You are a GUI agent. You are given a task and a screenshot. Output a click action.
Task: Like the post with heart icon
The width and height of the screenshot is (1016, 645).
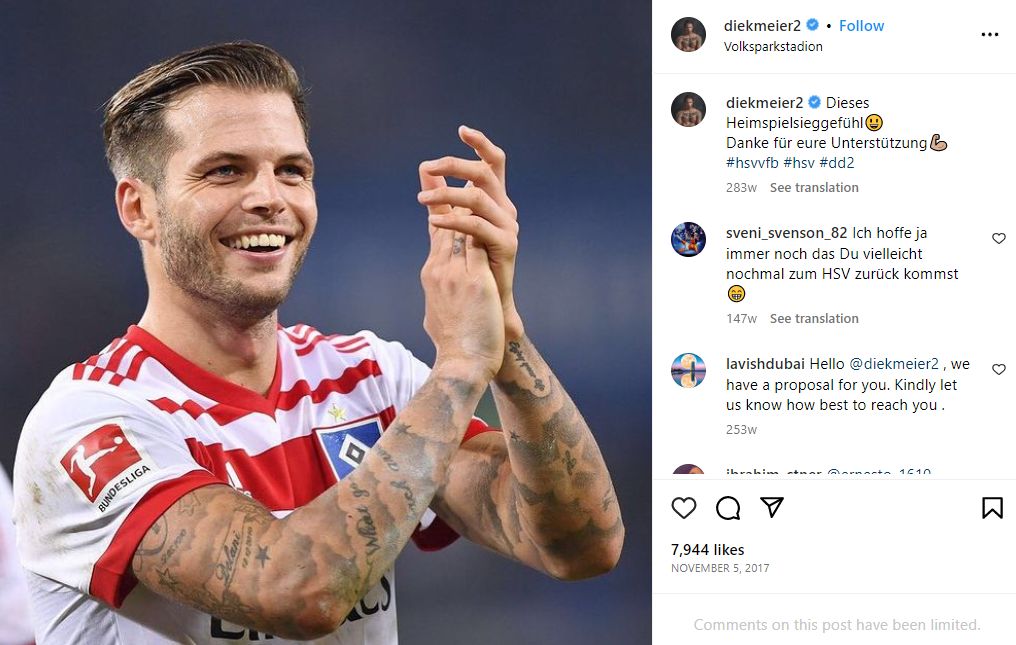684,508
